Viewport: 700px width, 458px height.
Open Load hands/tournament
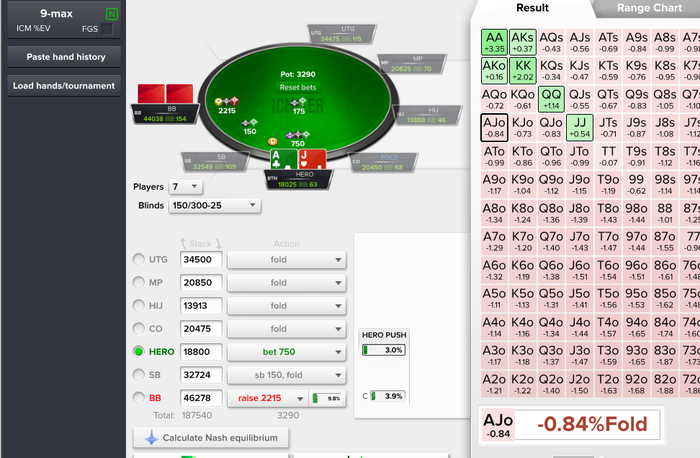pos(64,86)
